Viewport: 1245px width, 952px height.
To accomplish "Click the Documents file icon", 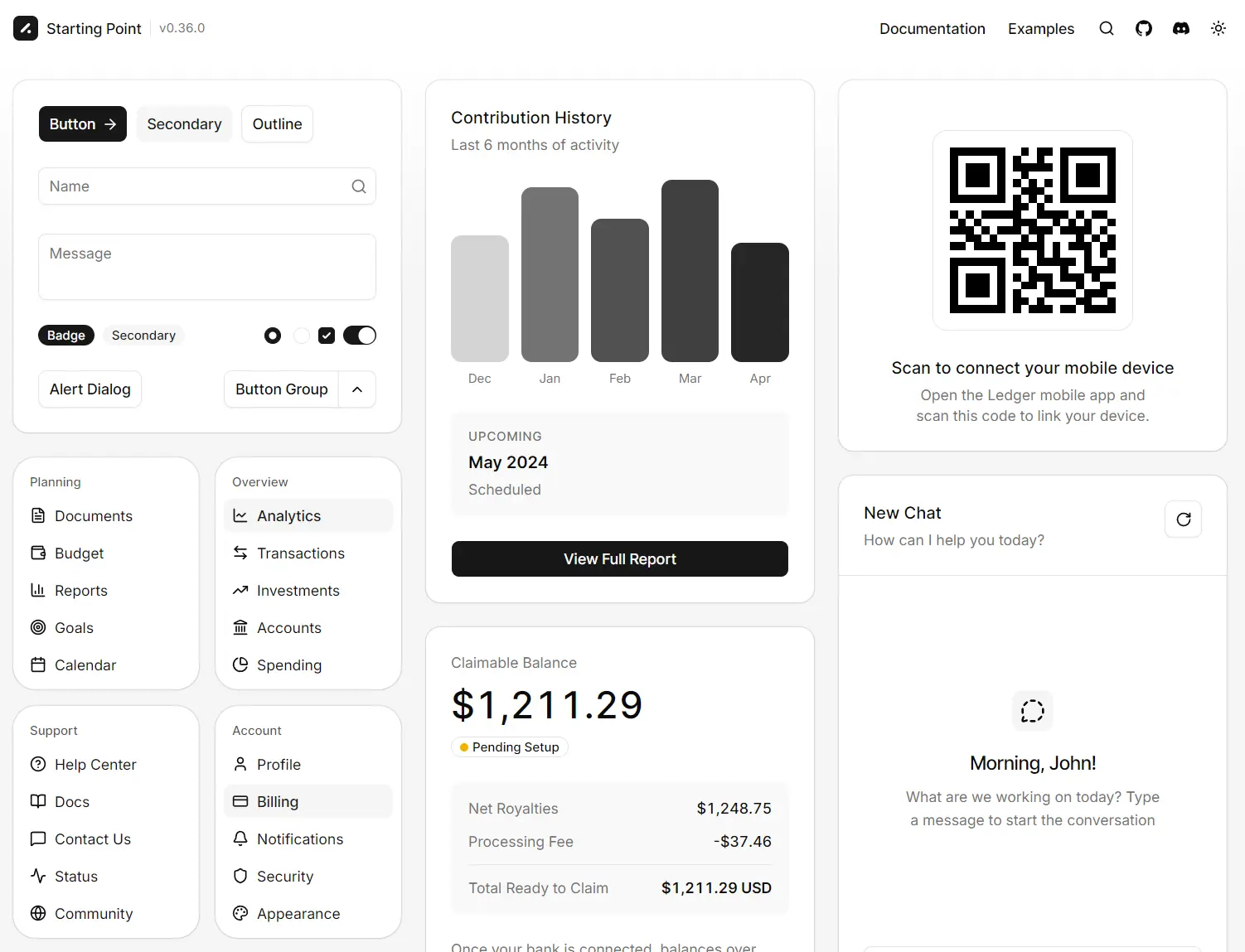I will (38, 515).
